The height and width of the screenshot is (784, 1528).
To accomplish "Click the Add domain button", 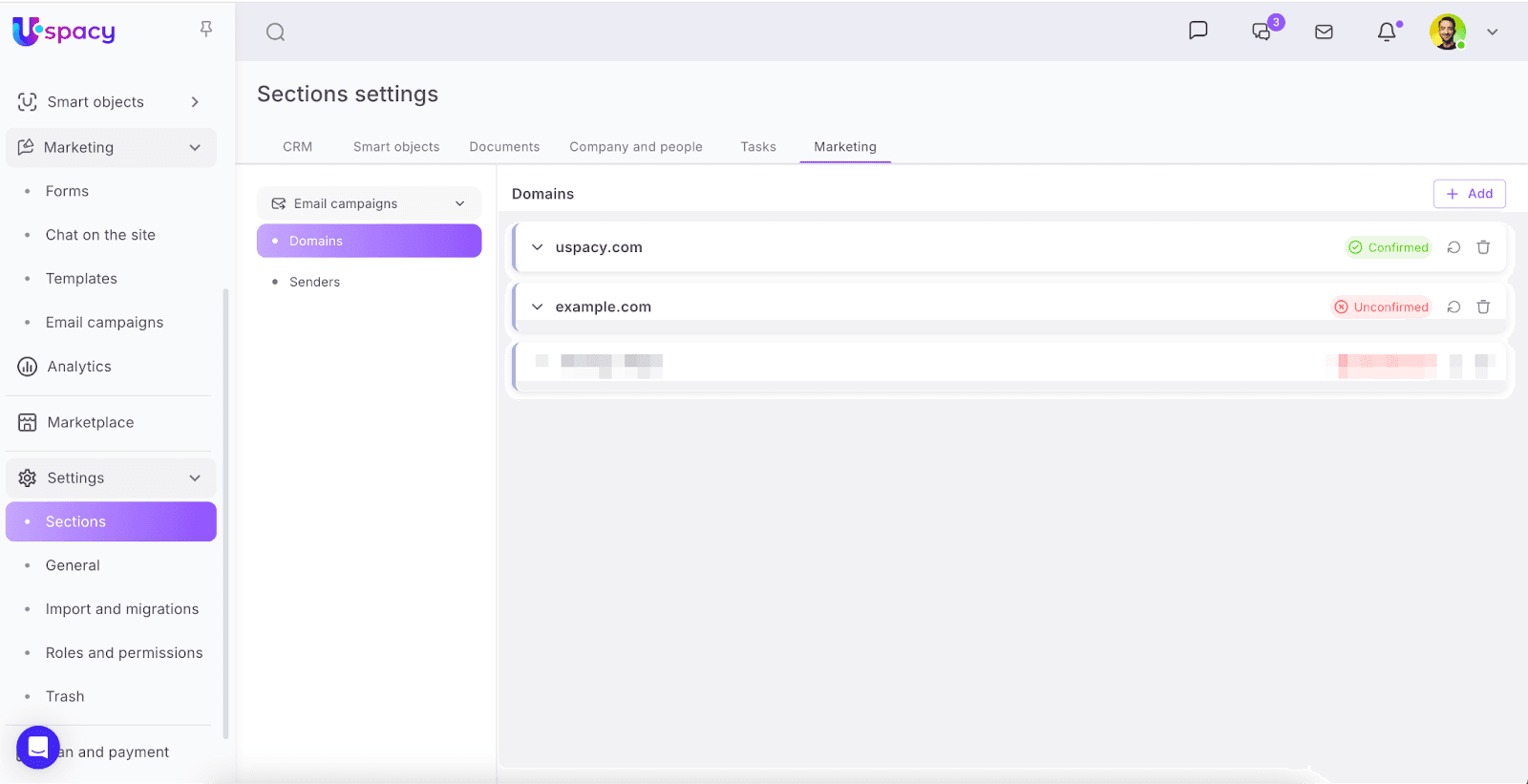I will [1469, 194].
